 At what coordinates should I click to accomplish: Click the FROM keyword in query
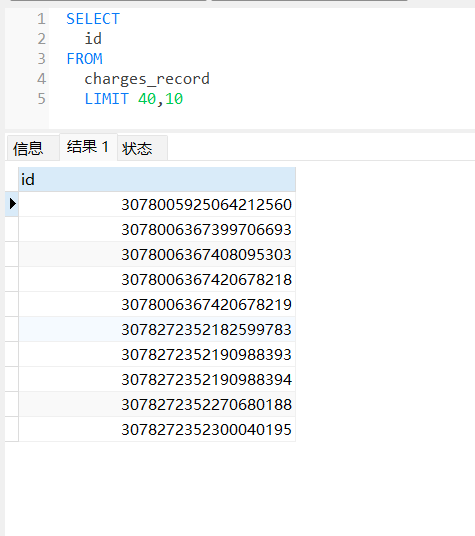84,59
